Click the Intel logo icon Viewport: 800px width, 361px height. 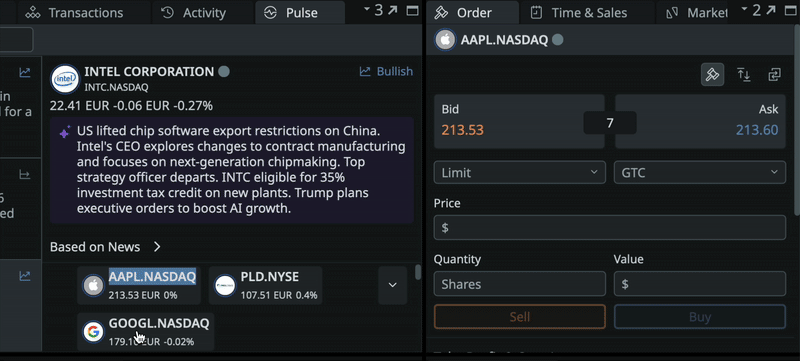pyautogui.click(x=65, y=79)
